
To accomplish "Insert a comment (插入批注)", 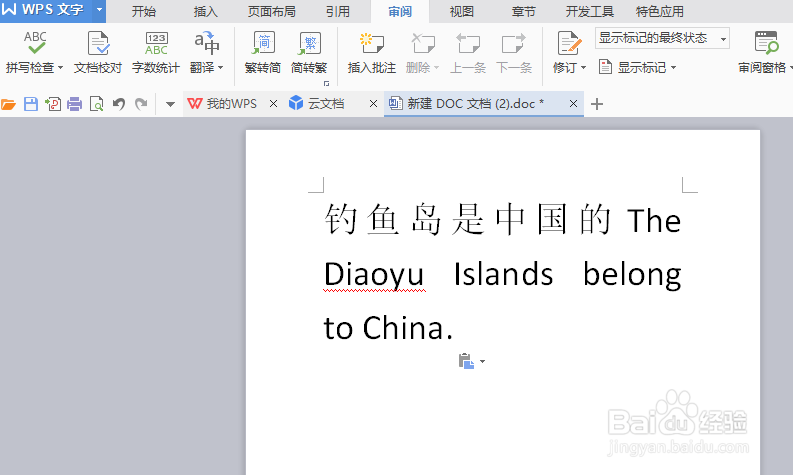I will coord(372,53).
